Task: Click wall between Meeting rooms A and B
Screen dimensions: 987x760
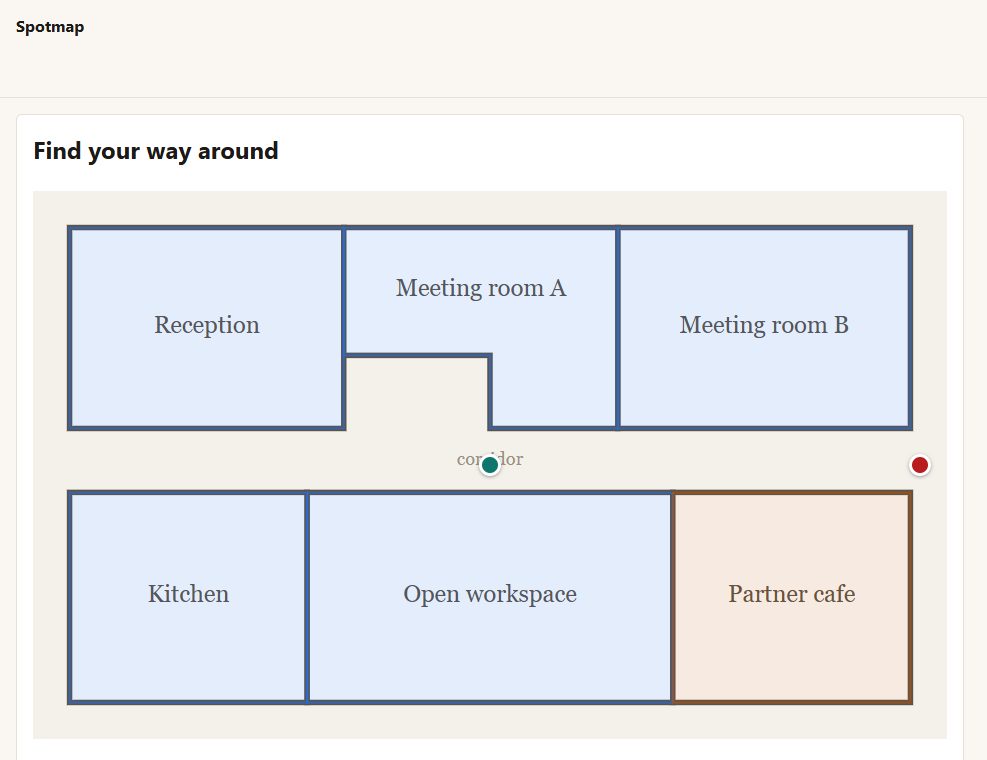Action: 618,327
